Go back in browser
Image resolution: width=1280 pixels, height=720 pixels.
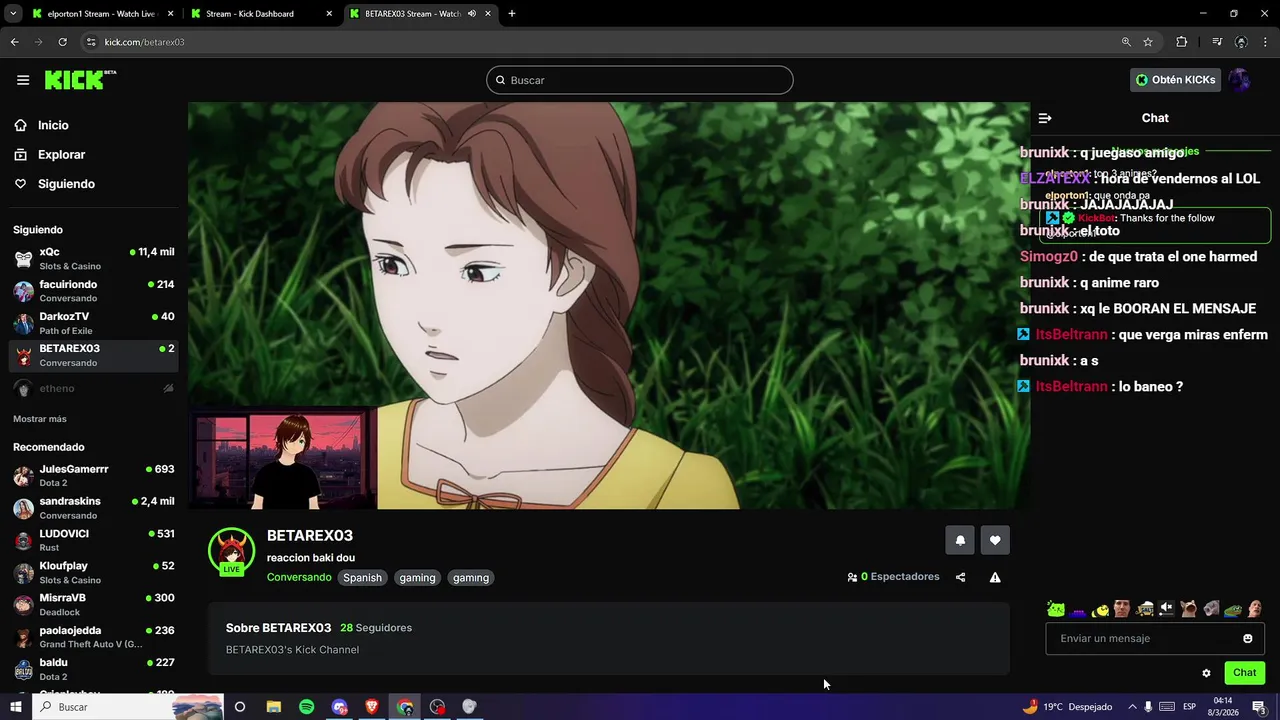14,42
